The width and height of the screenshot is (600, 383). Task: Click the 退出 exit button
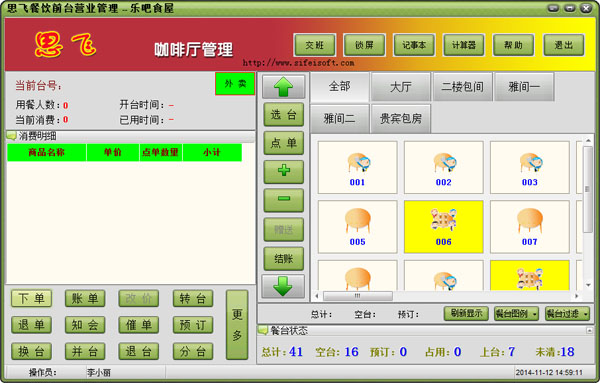point(564,45)
